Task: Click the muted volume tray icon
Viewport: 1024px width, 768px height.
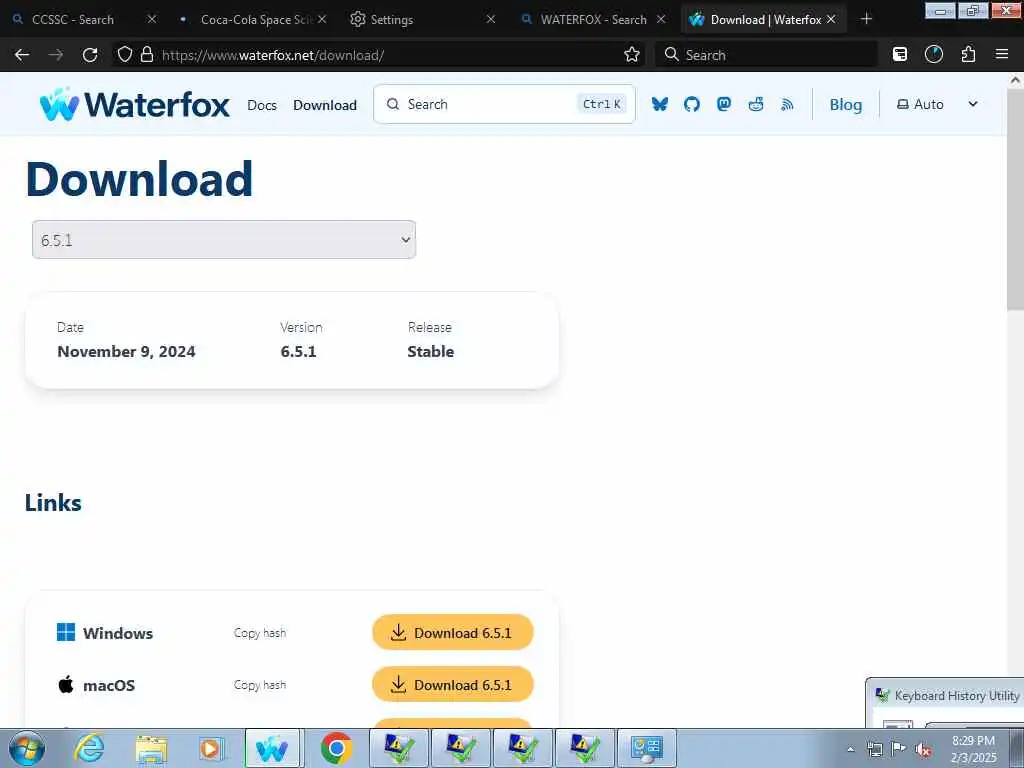Action: [x=923, y=749]
